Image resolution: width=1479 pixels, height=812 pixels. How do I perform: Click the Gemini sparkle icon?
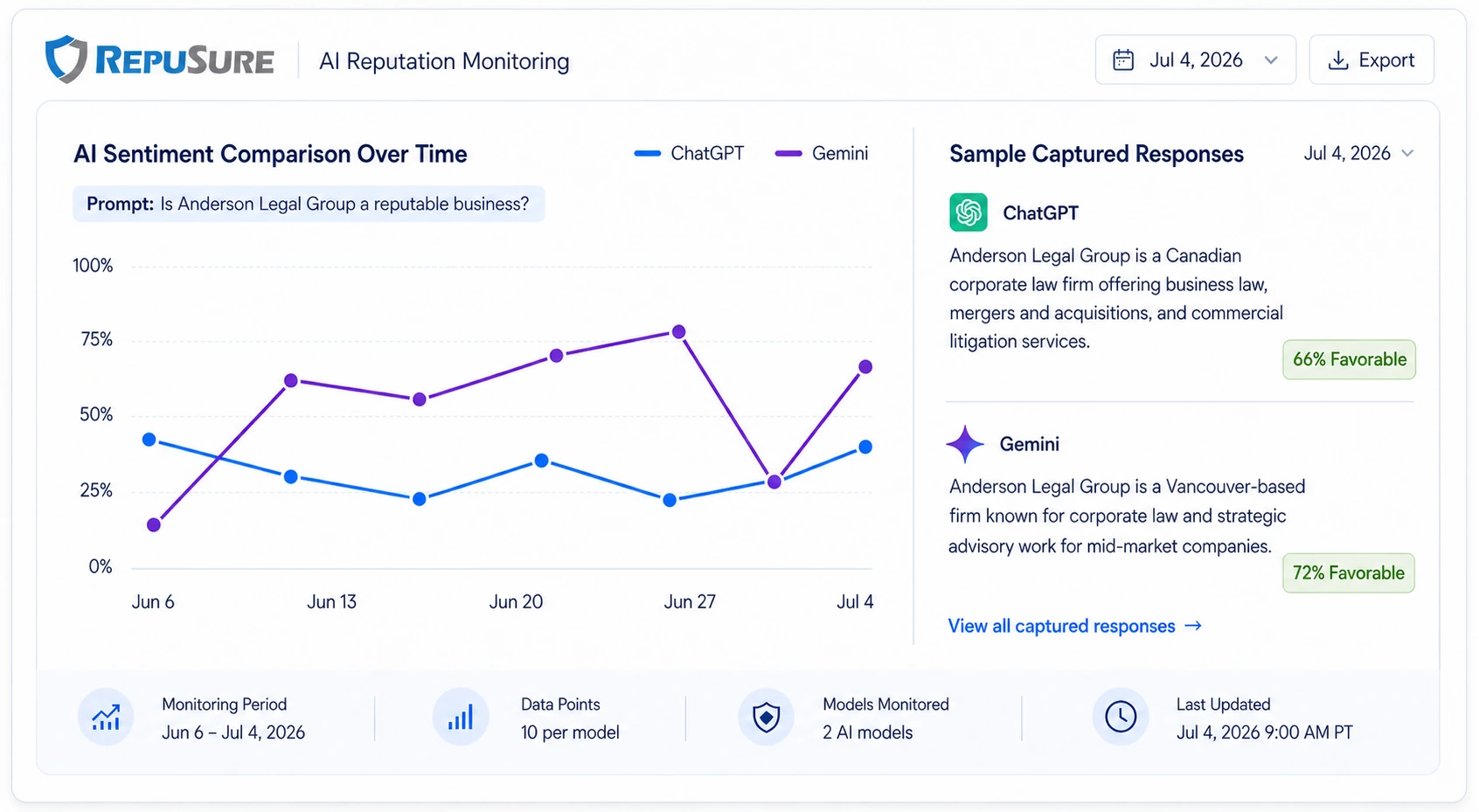(x=966, y=444)
